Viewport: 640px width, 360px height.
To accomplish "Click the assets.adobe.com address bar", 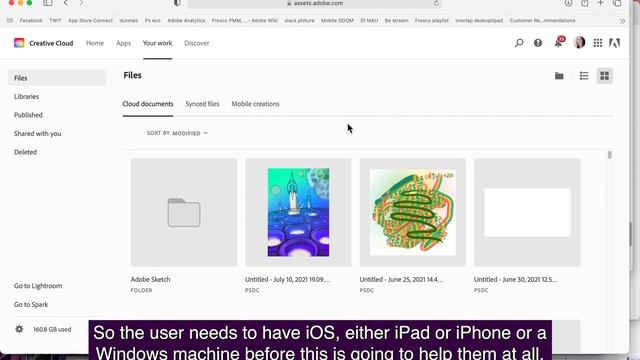I will (x=314, y=3).
